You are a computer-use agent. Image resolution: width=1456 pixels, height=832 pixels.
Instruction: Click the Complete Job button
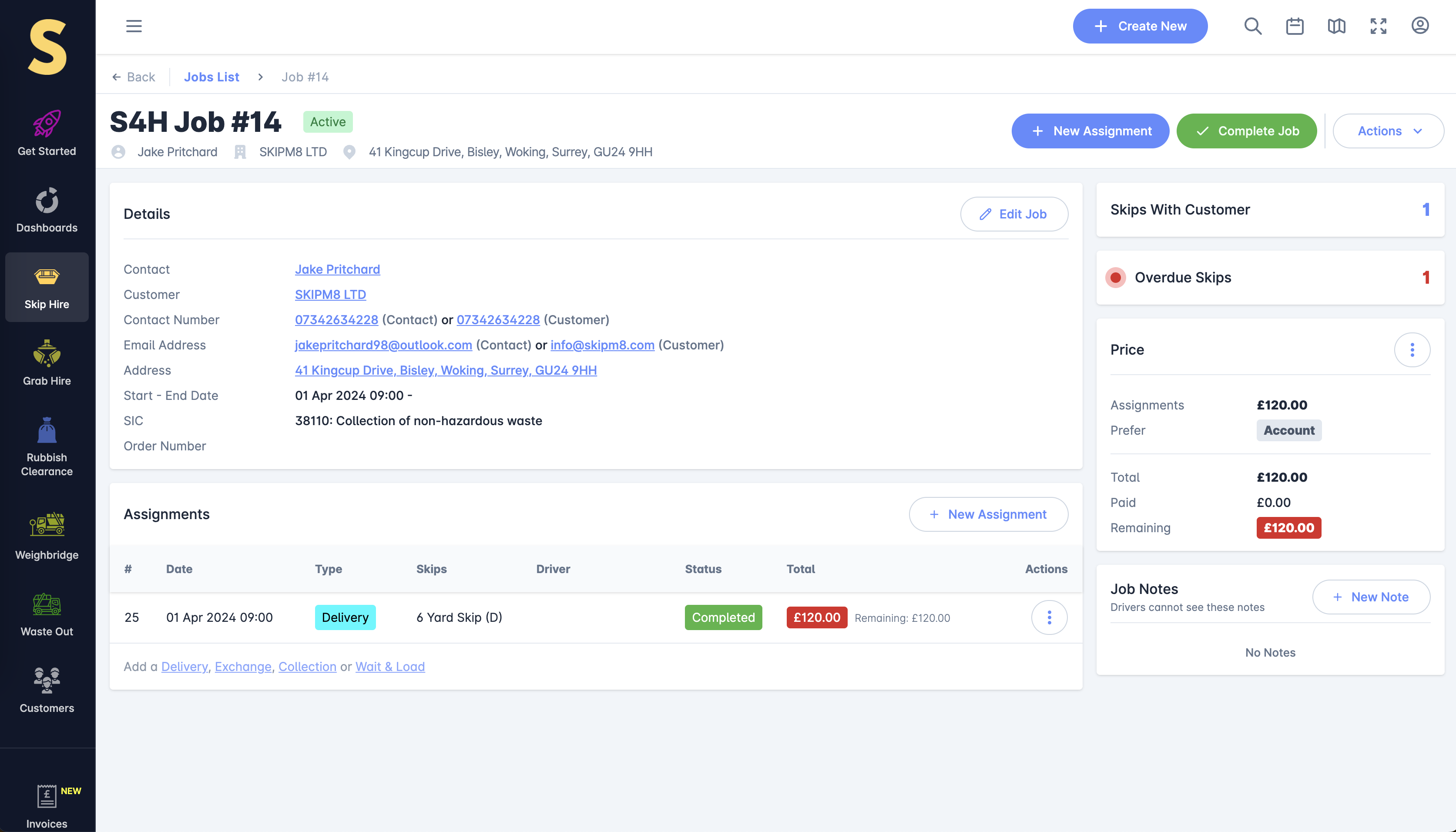[1246, 131]
